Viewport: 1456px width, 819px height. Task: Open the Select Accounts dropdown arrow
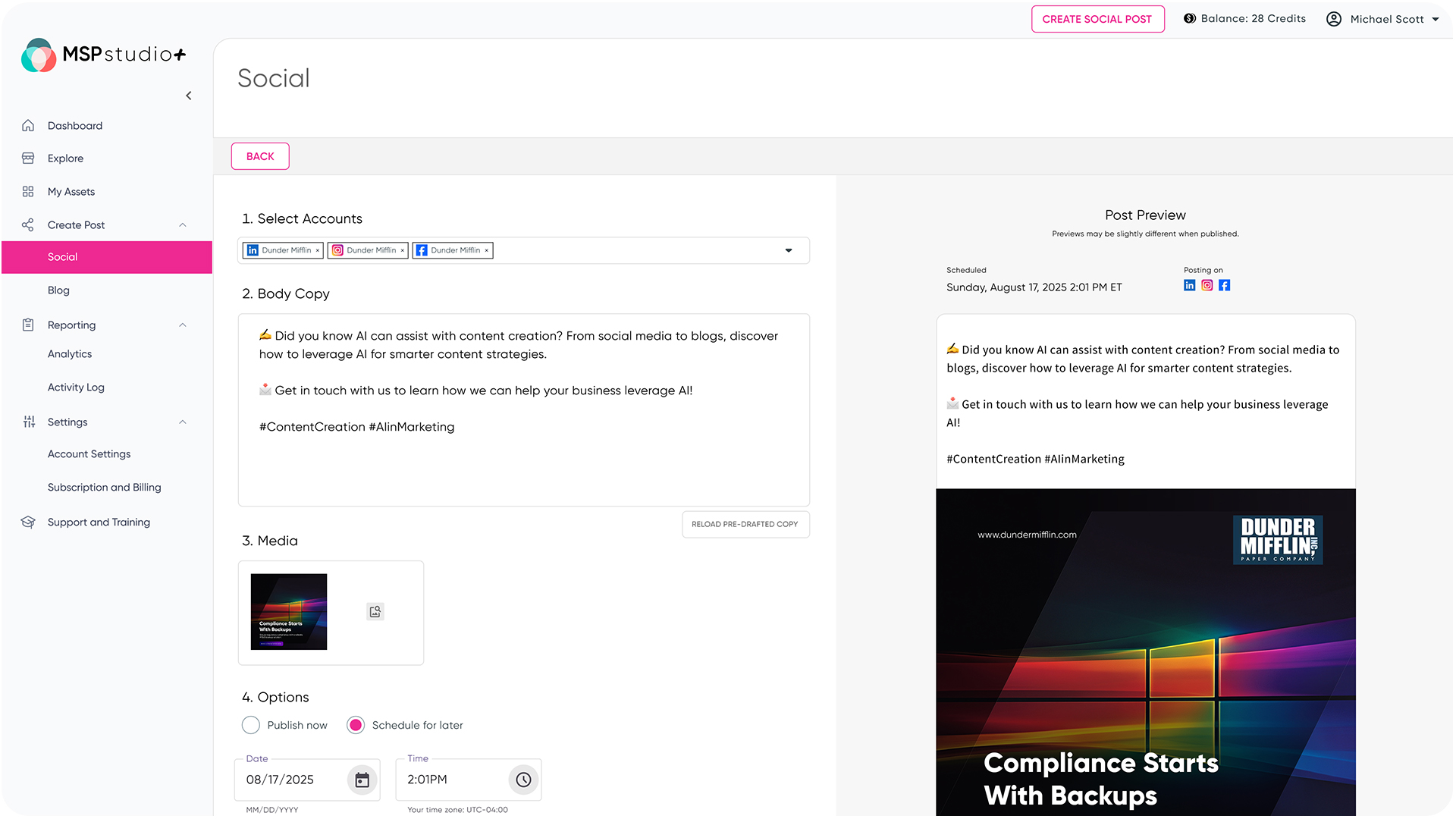pos(789,250)
